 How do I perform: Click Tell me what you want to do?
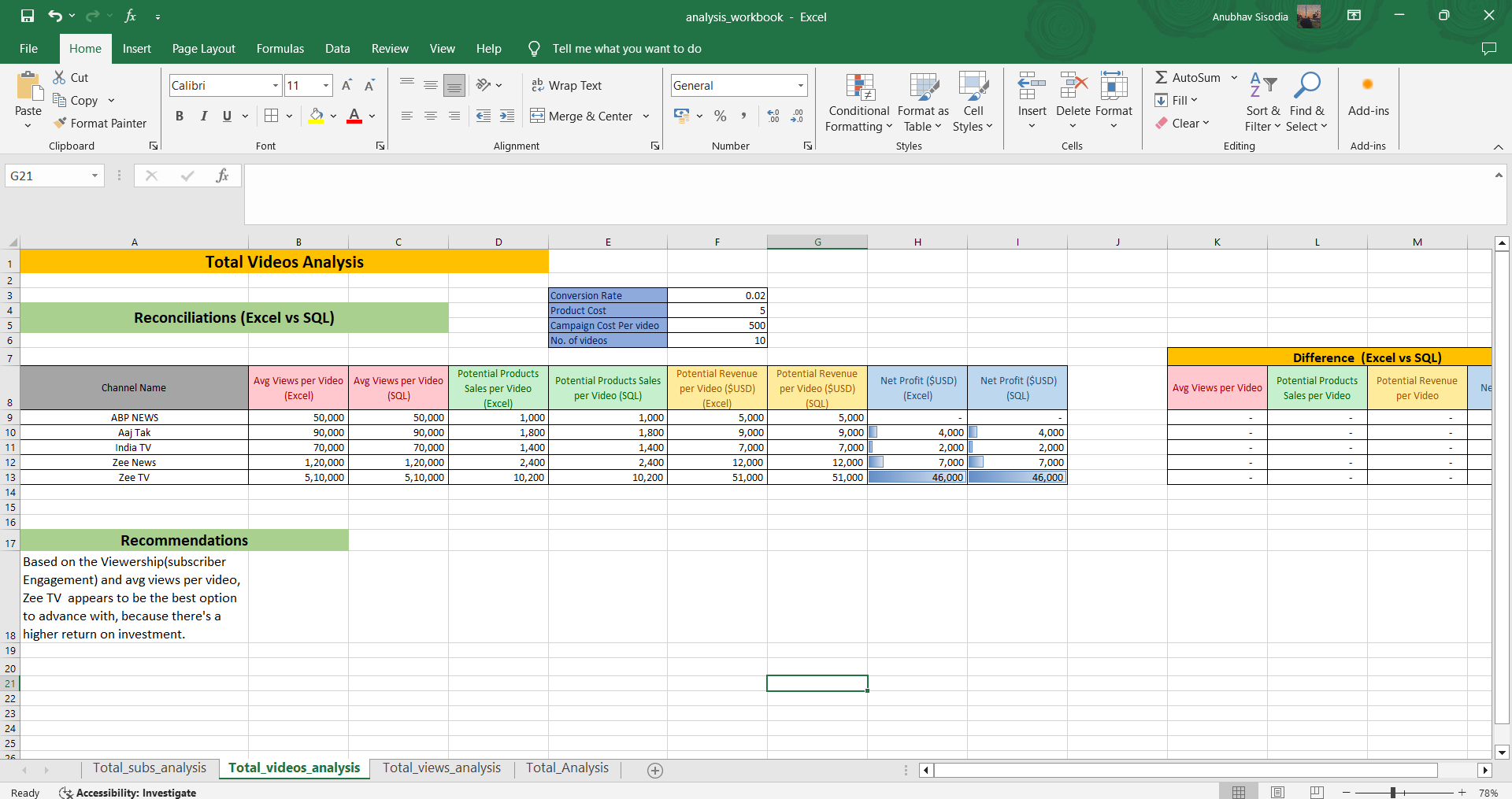[x=627, y=49]
